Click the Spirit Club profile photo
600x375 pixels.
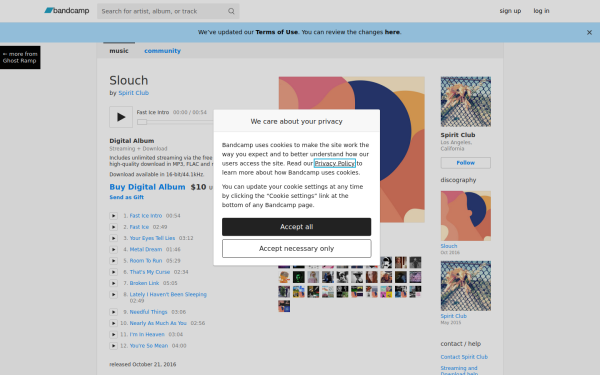pyautogui.click(x=465, y=102)
